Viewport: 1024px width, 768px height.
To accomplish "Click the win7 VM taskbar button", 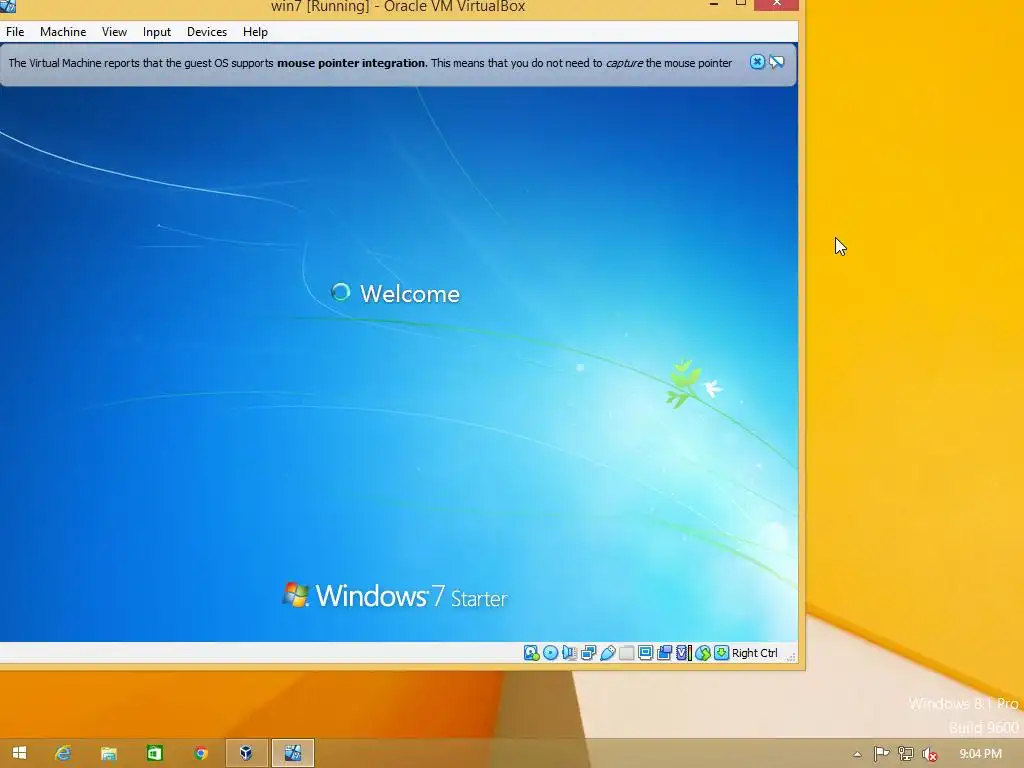I will pos(293,753).
